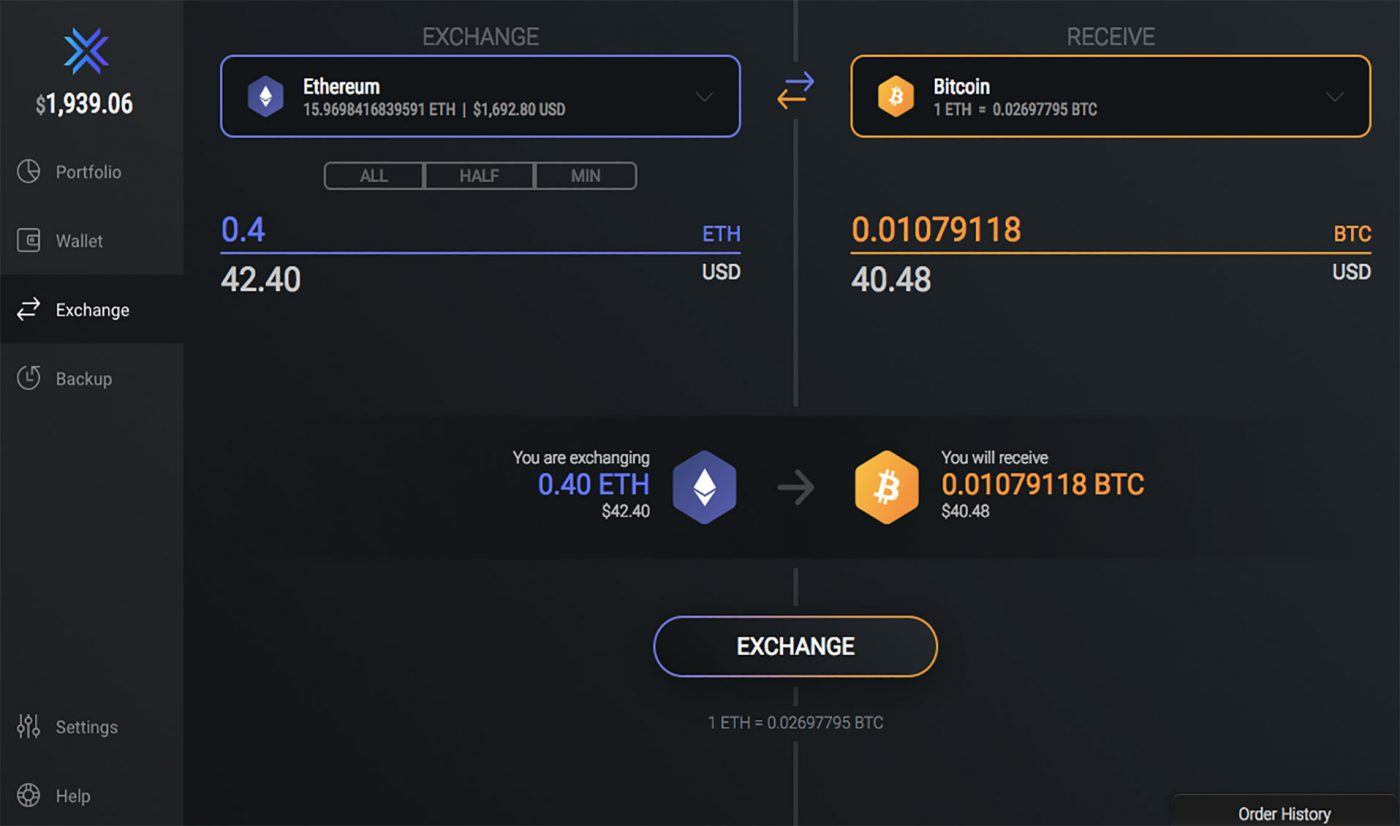Click the swap direction arrows between panels
This screenshot has height=826, width=1400.
pos(795,90)
